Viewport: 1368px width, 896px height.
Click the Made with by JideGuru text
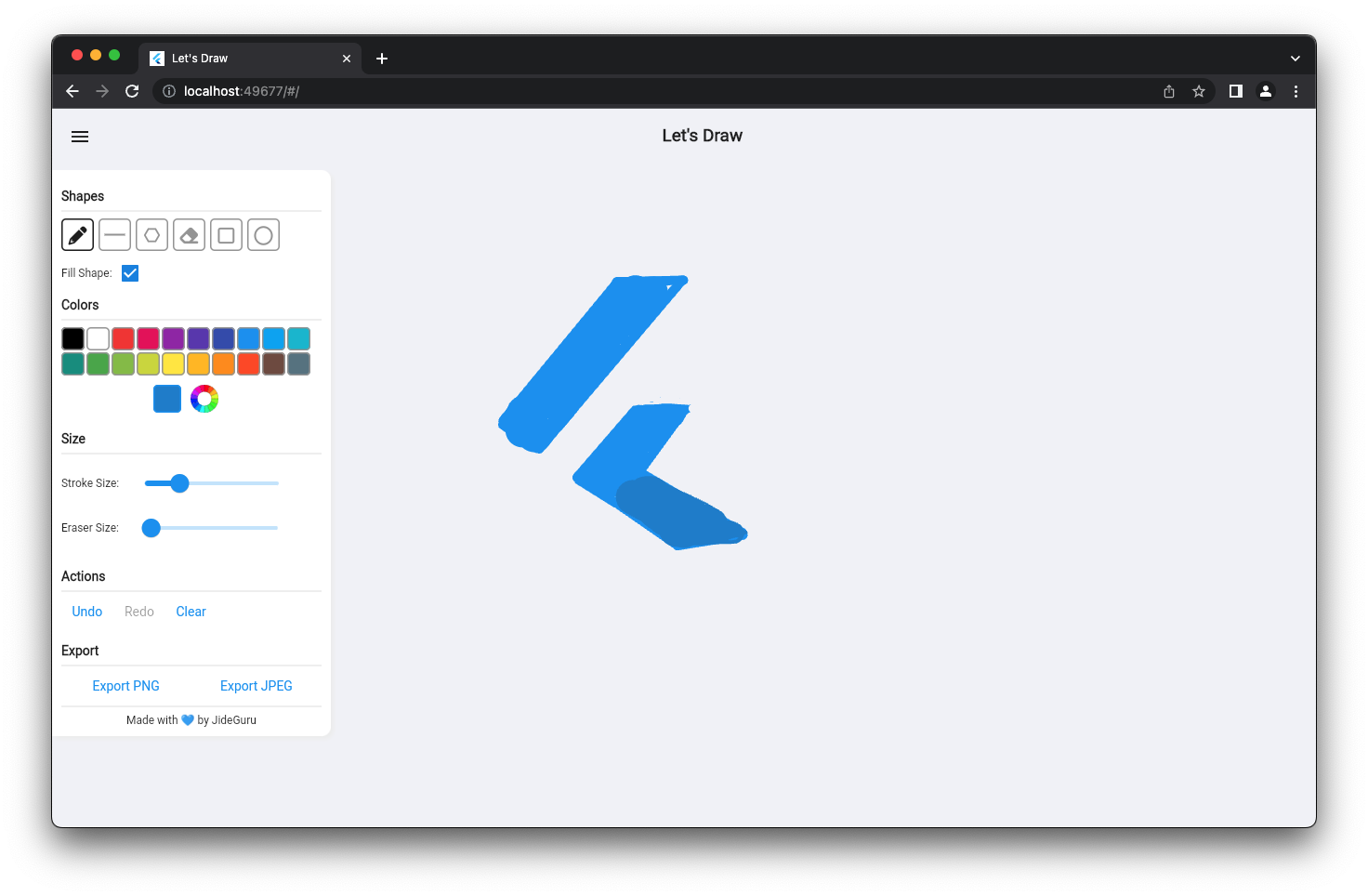[x=191, y=720]
